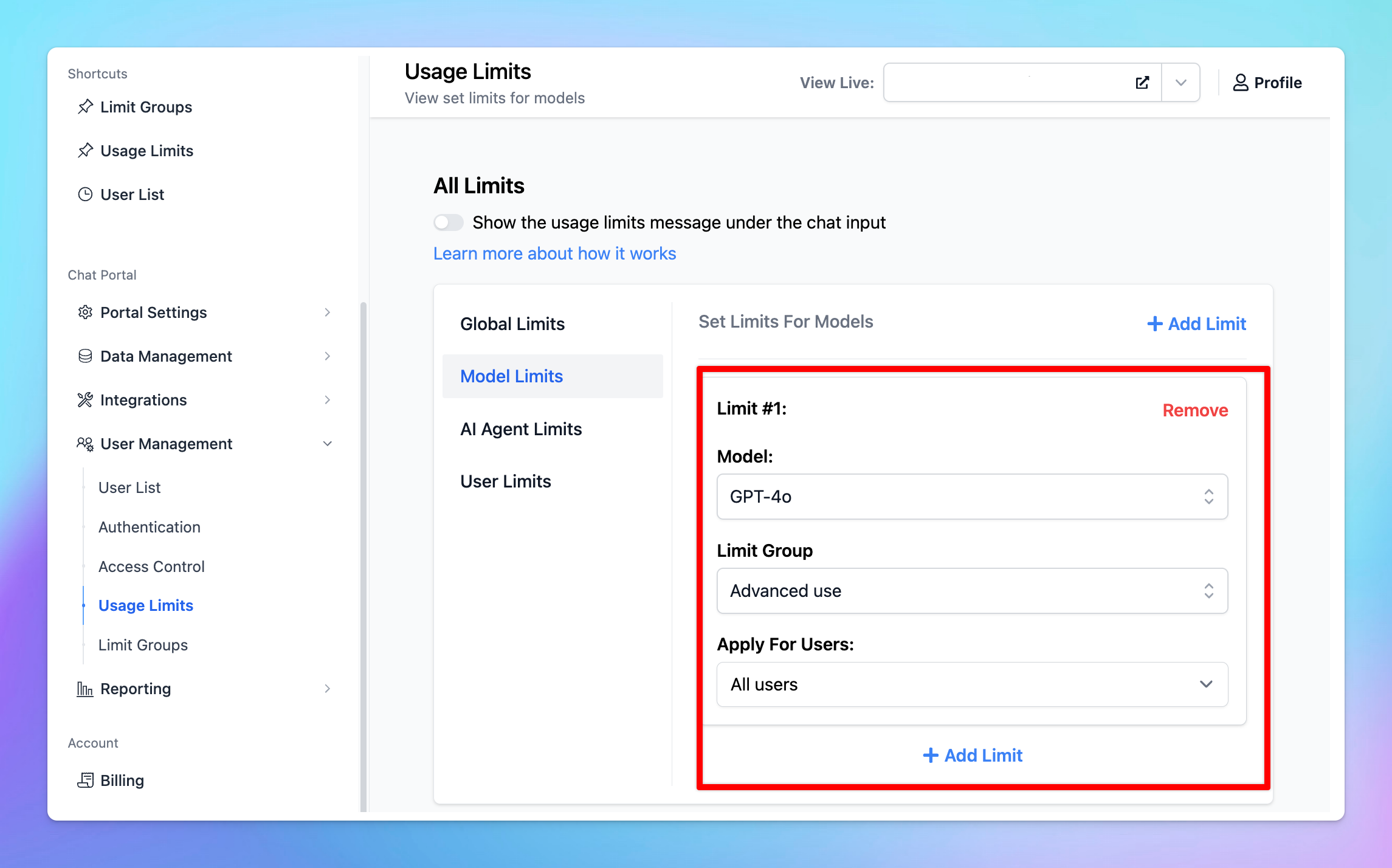Enable the usage limits message display
The height and width of the screenshot is (868, 1392).
pos(447,222)
